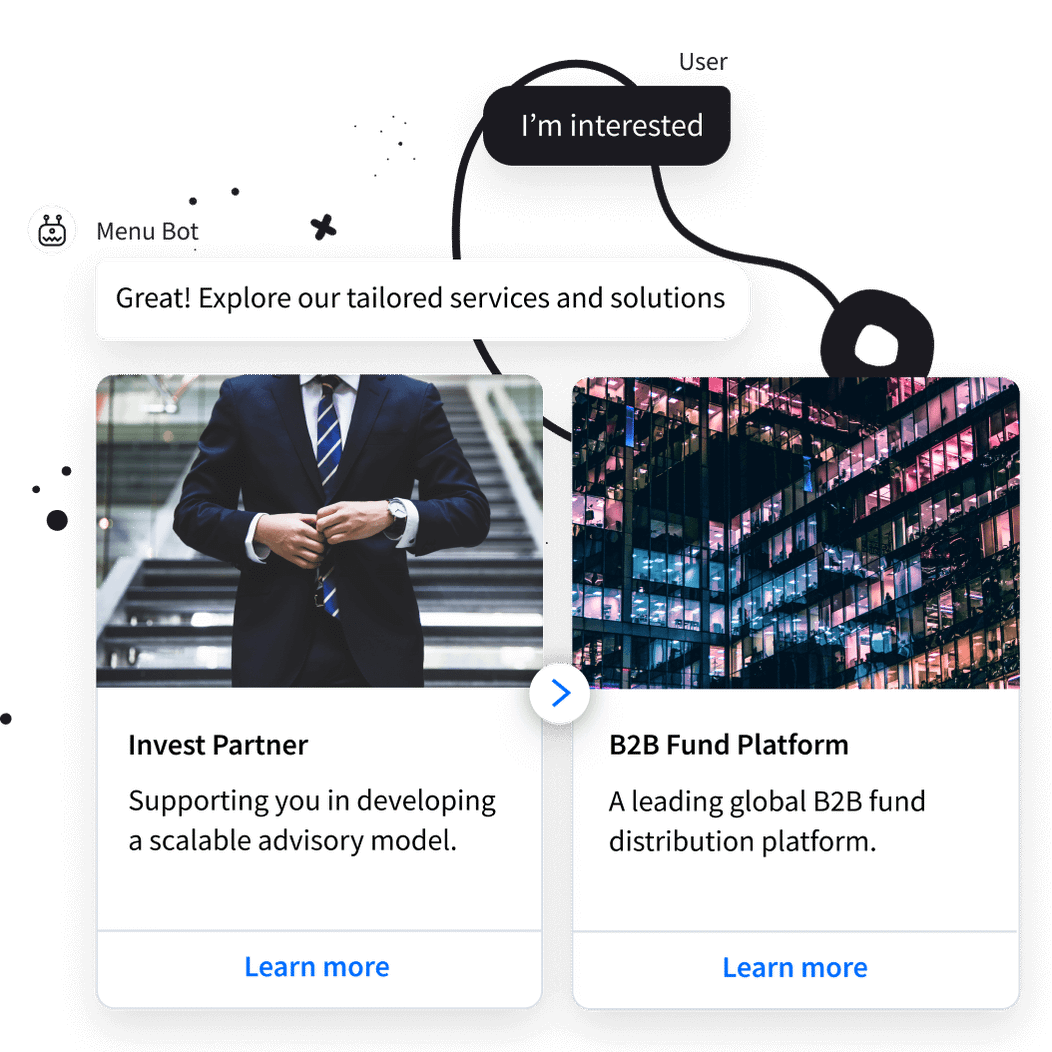Click the Menu Bot robot avatar icon
The height and width of the screenshot is (1052, 1052).
pos(52,231)
